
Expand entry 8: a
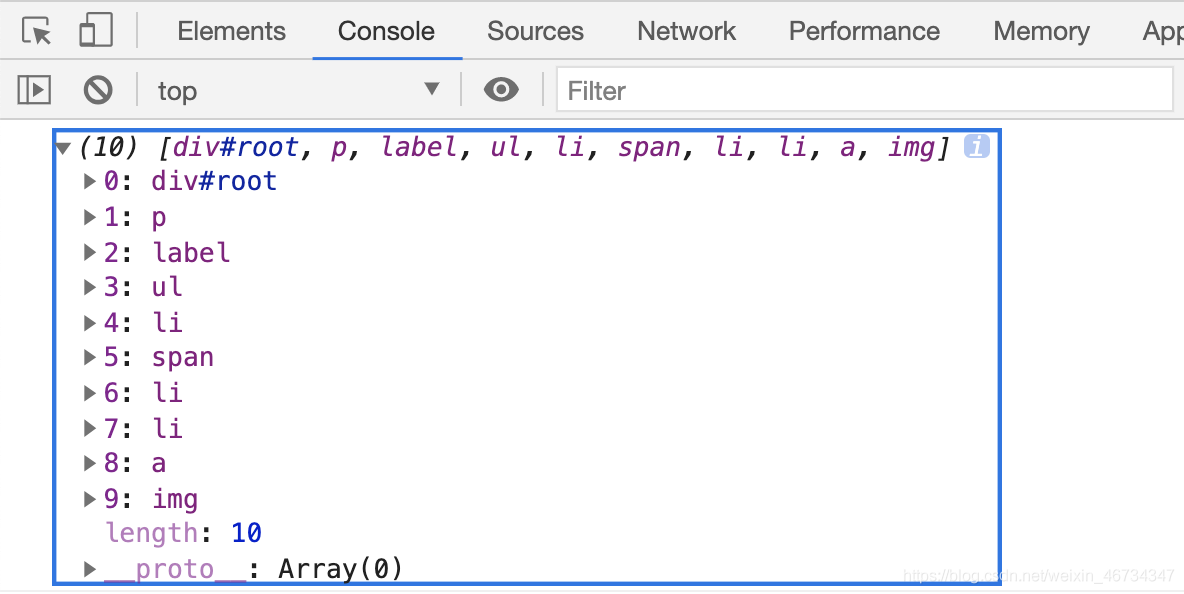[x=90, y=463]
